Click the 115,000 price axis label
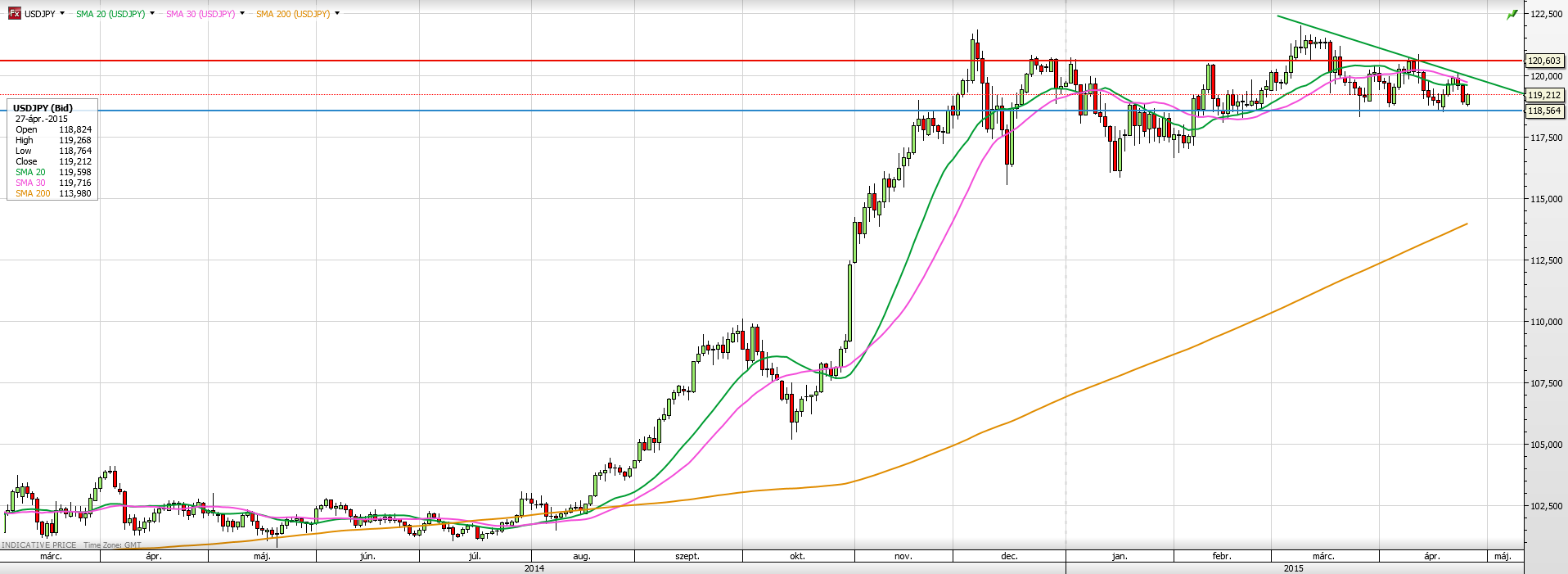The width and height of the screenshot is (1568, 574). click(x=1546, y=199)
